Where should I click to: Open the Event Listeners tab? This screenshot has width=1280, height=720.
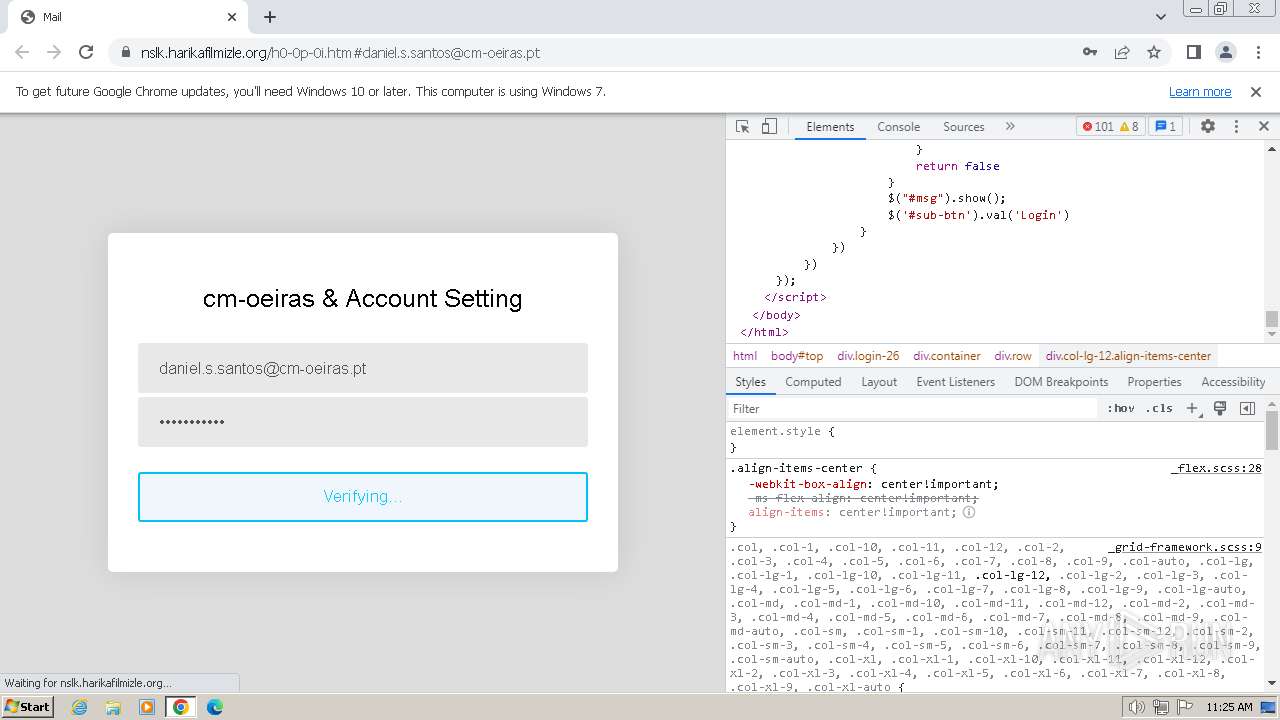pos(955,382)
